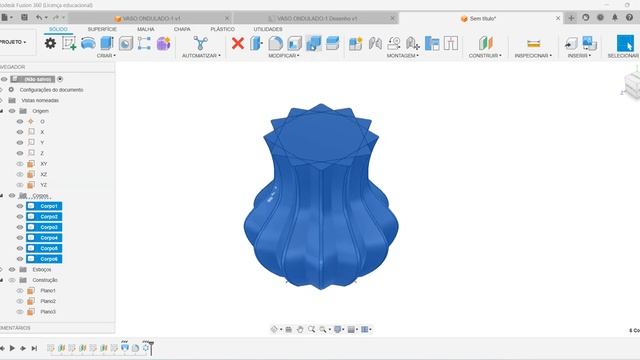
Task: Open the AUTOMATIZAR dropdown menu
Action: click(x=201, y=56)
